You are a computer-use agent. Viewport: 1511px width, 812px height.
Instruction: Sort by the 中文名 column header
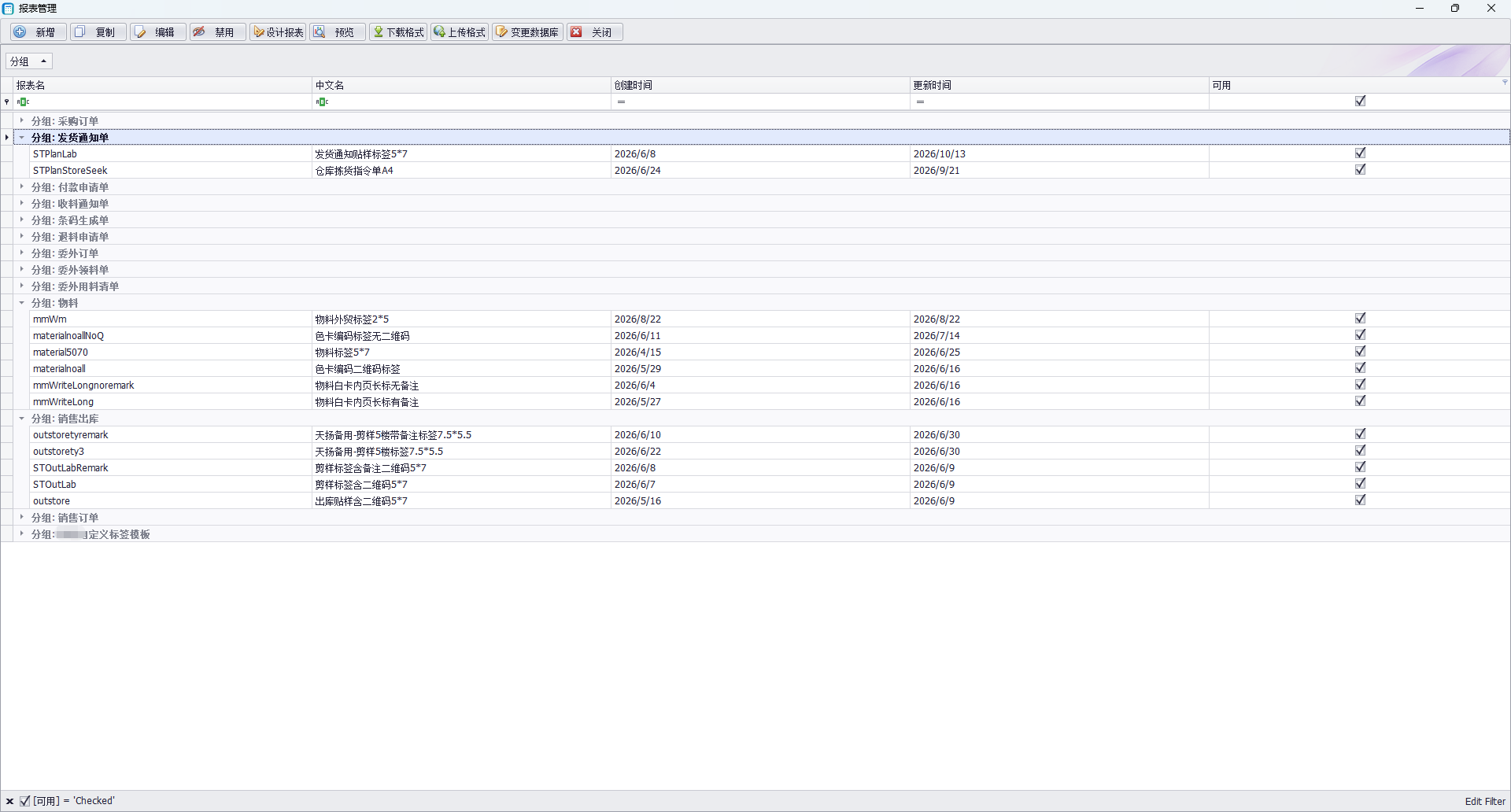(x=461, y=85)
